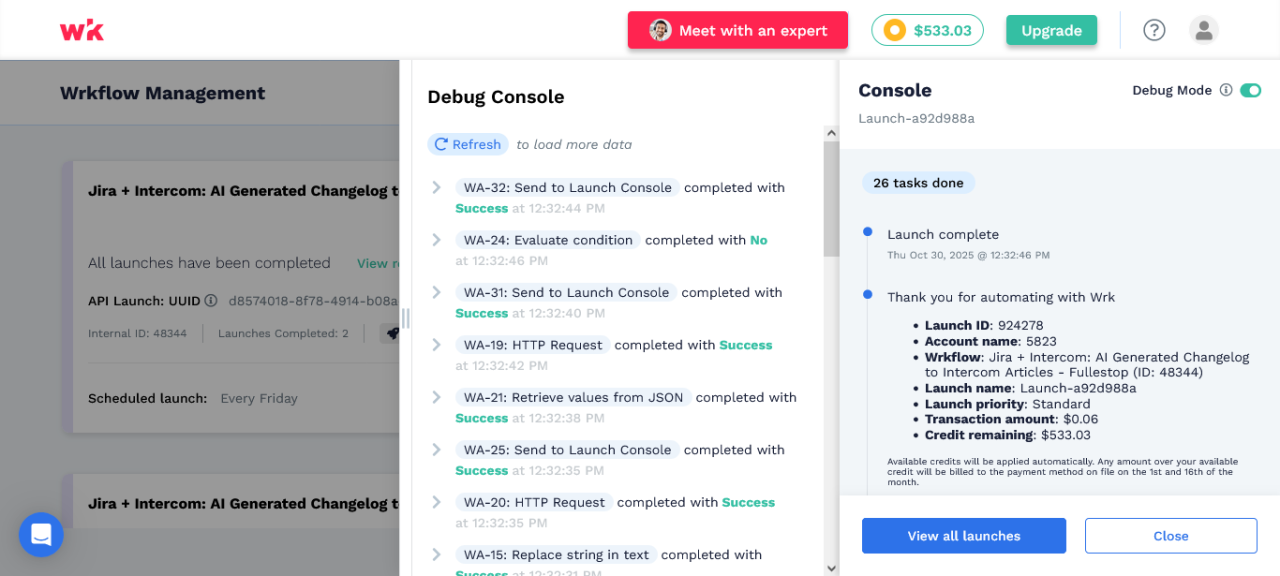This screenshot has width=1280, height=576.
Task: Click the View all launches button
Action: tap(964, 536)
